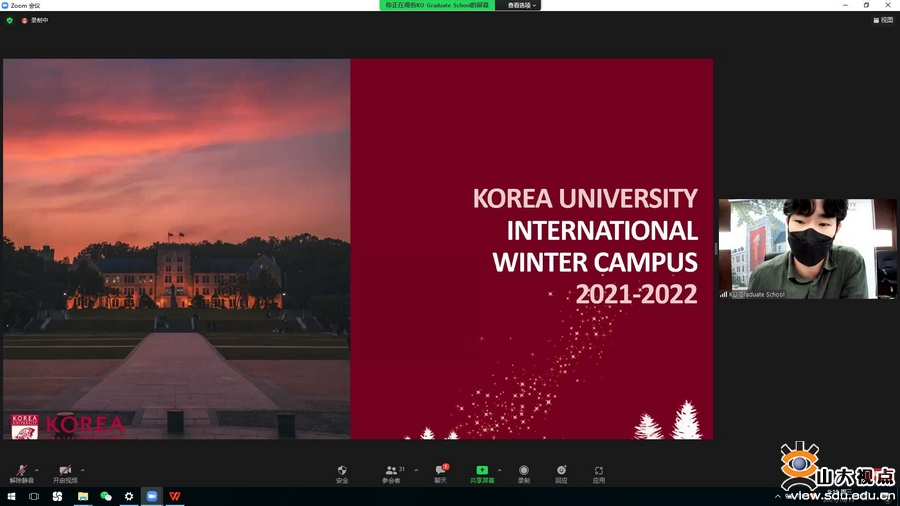
Task: Click the Zoom 会议 window title icon
Action: (5, 5)
